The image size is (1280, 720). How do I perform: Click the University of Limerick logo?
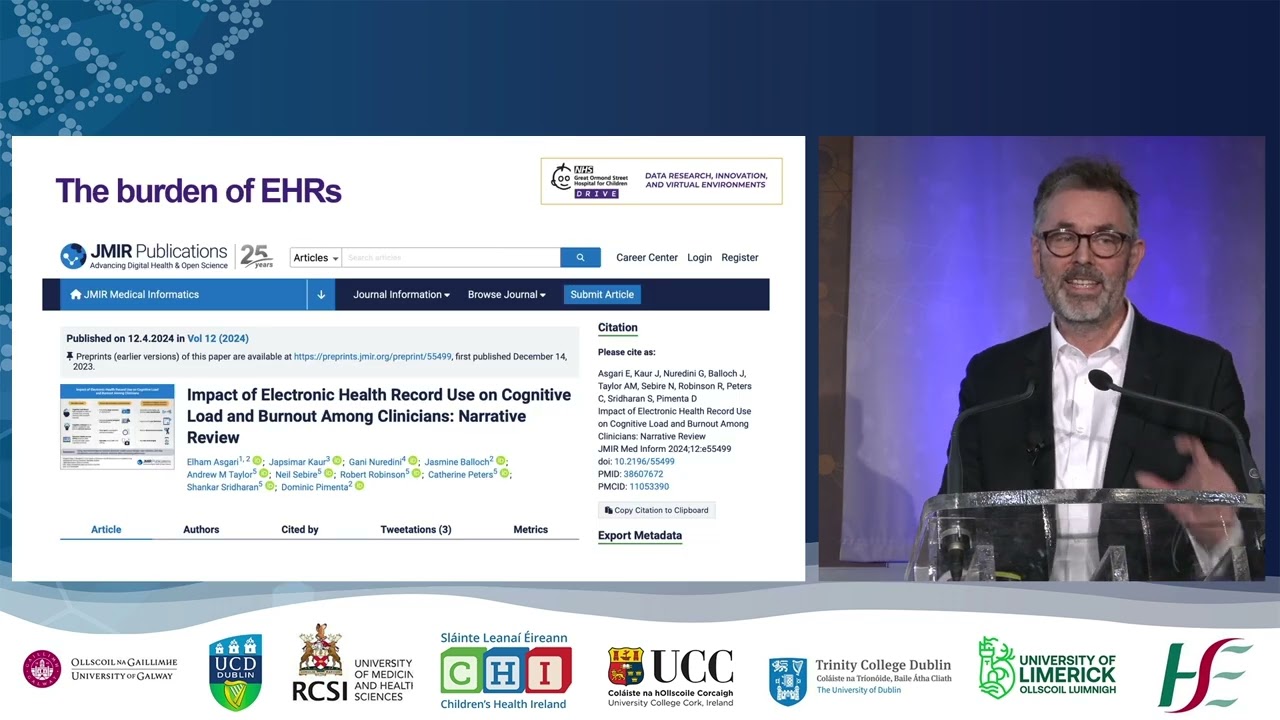[x=1047, y=669]
